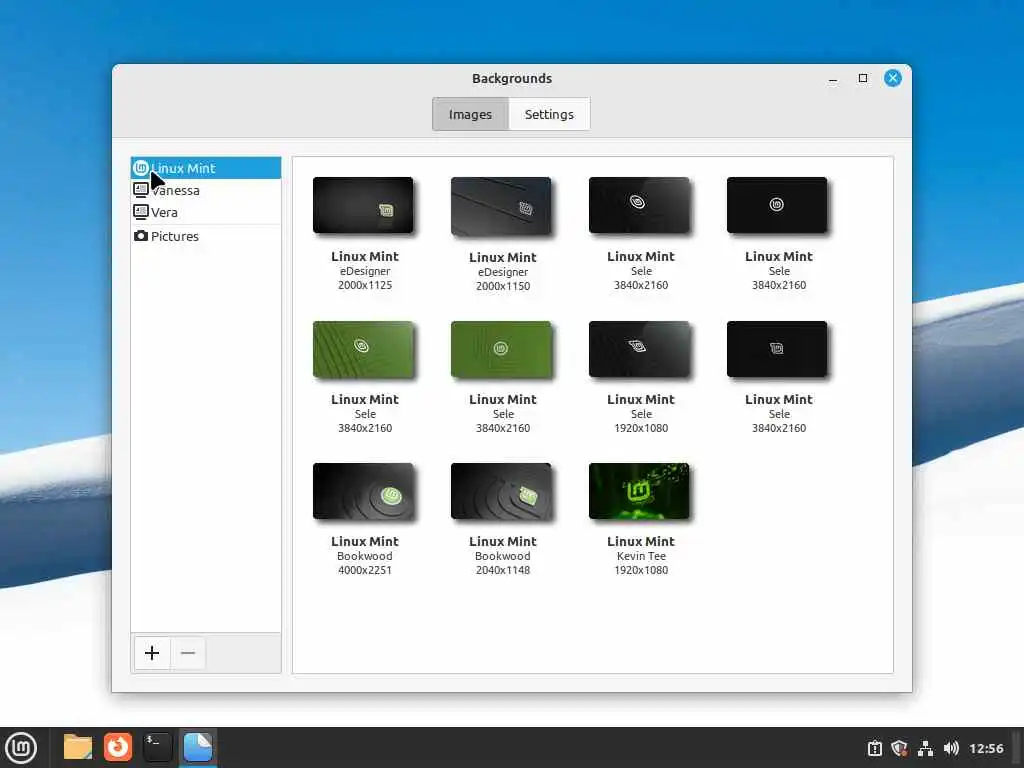Remove selected folder with minus button

pos(188,653)
